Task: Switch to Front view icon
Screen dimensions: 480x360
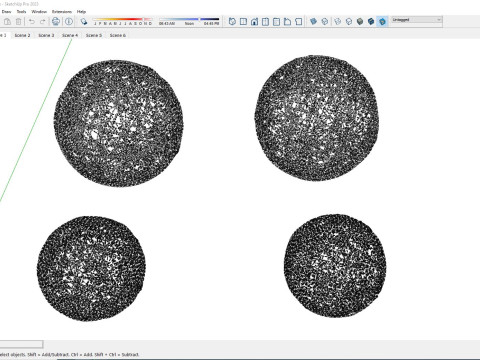Action: click(x=255, y=22)
